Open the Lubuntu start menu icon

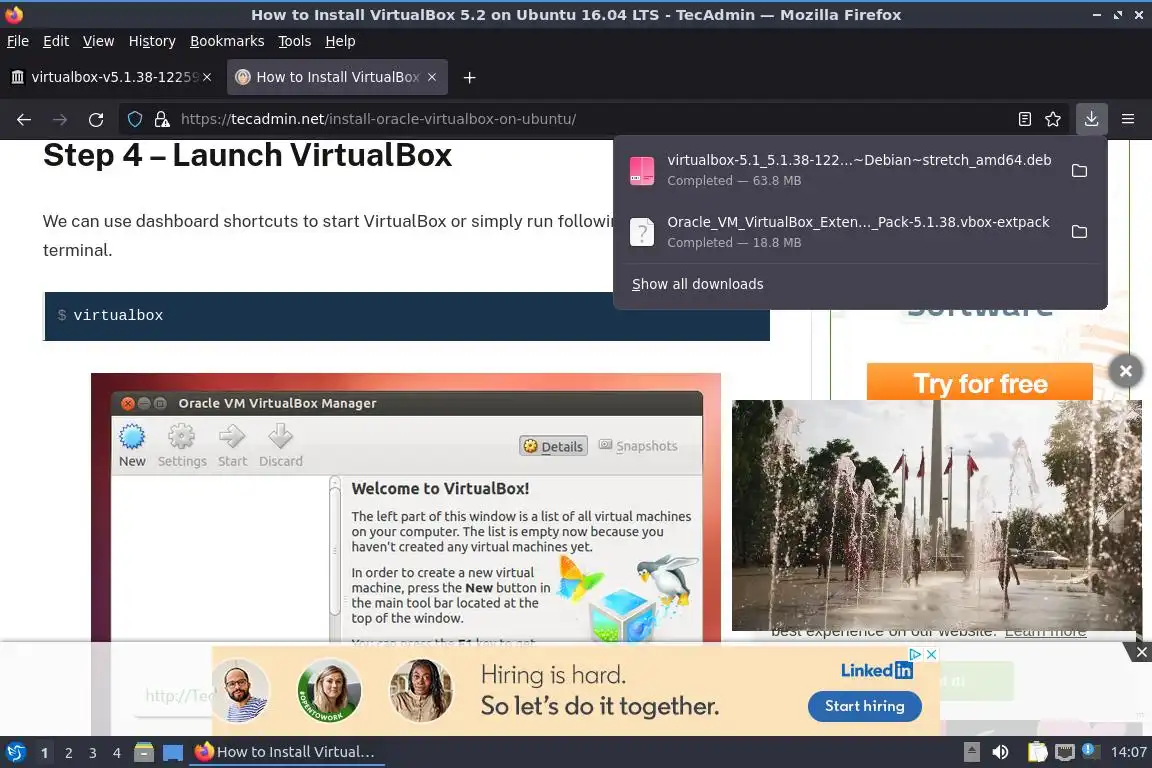click(x=15, y=752)
